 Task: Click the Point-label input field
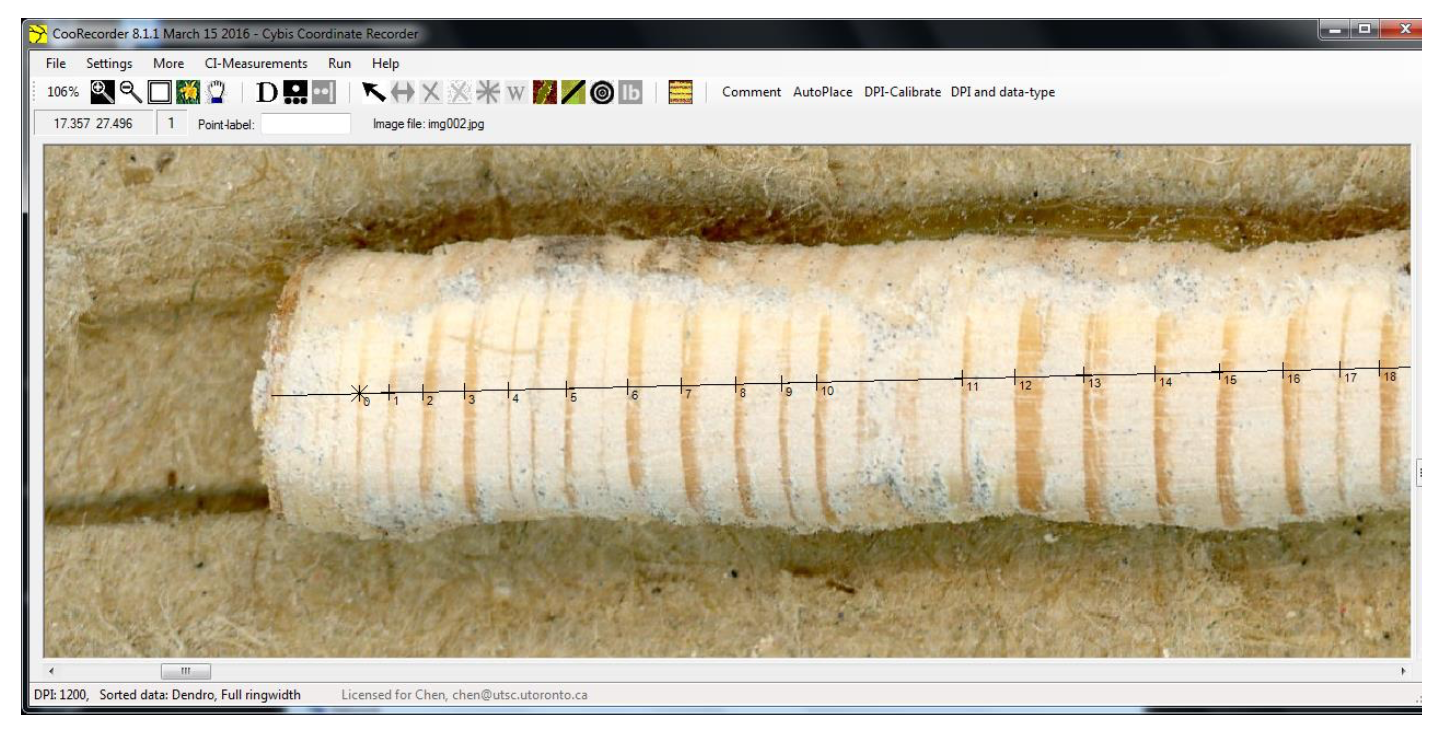pyautogui.click(x=305, y=124)
